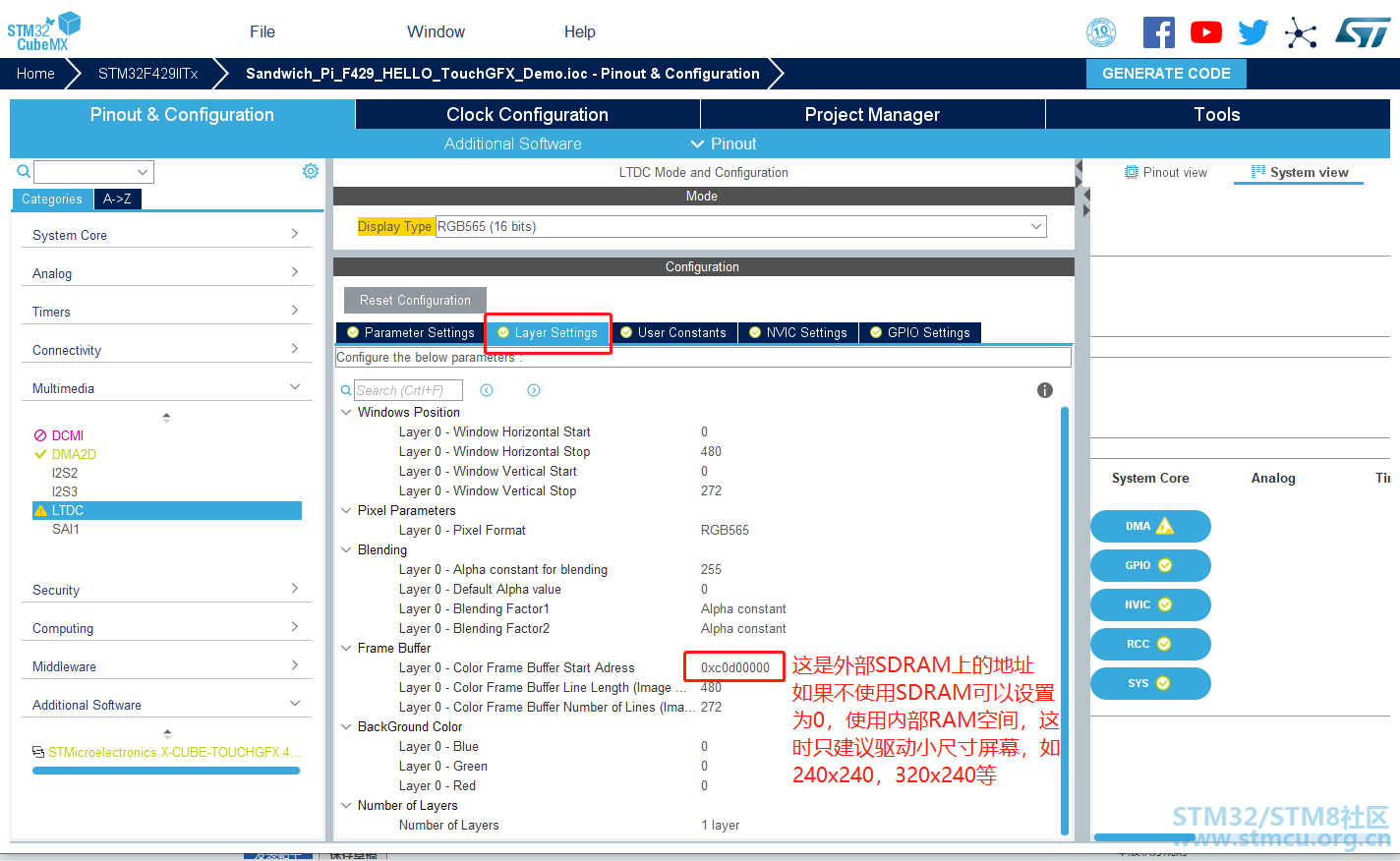Viewport: 1400px width, 861px height.
Task: Open the categories settings gear icon
Action: point(311,171)
